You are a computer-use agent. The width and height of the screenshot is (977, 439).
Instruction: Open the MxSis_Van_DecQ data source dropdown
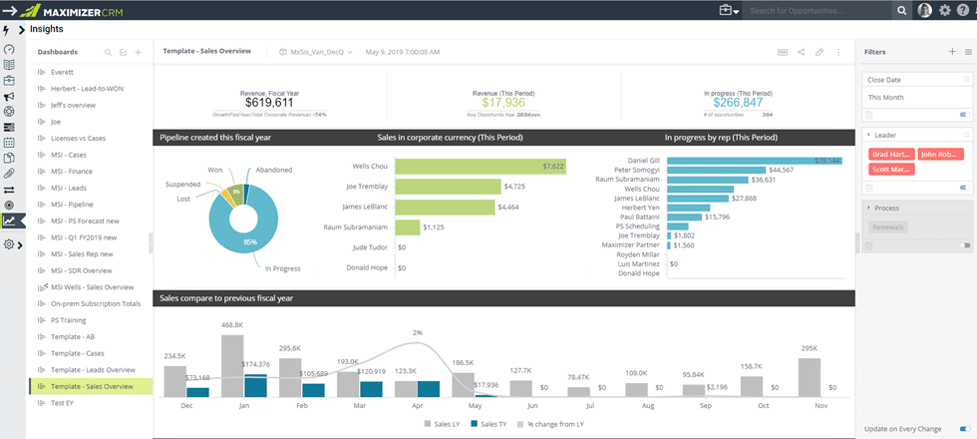(x=316, y=52)
